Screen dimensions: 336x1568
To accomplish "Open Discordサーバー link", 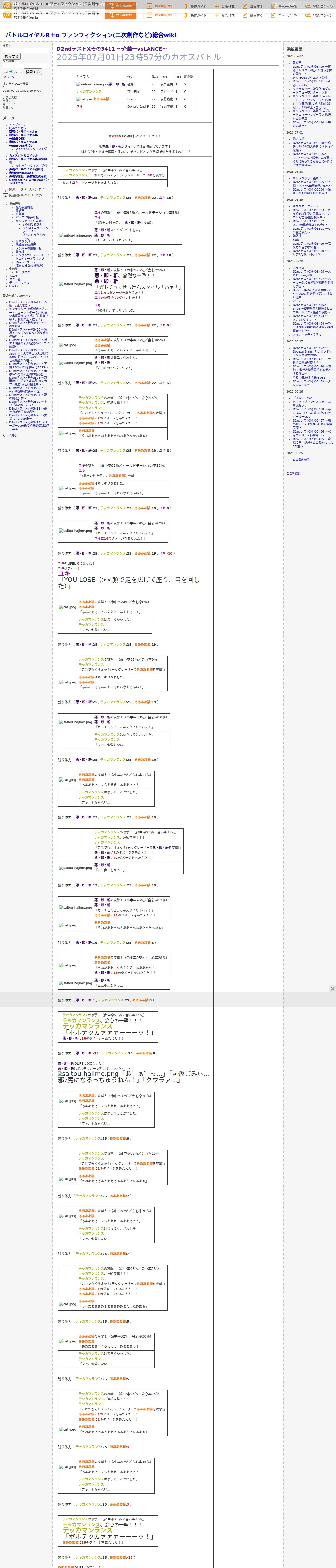I will coord(29,264).
